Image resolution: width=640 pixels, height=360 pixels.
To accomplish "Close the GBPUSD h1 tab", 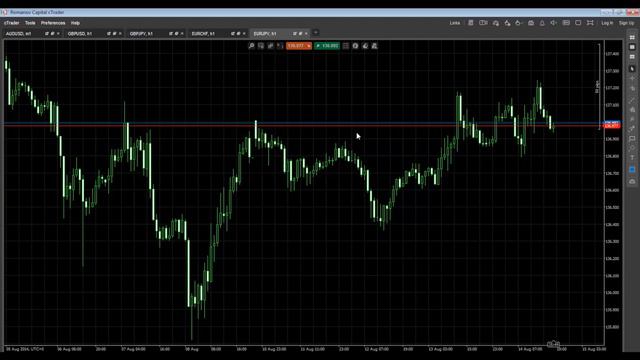I will coord(120,33).
